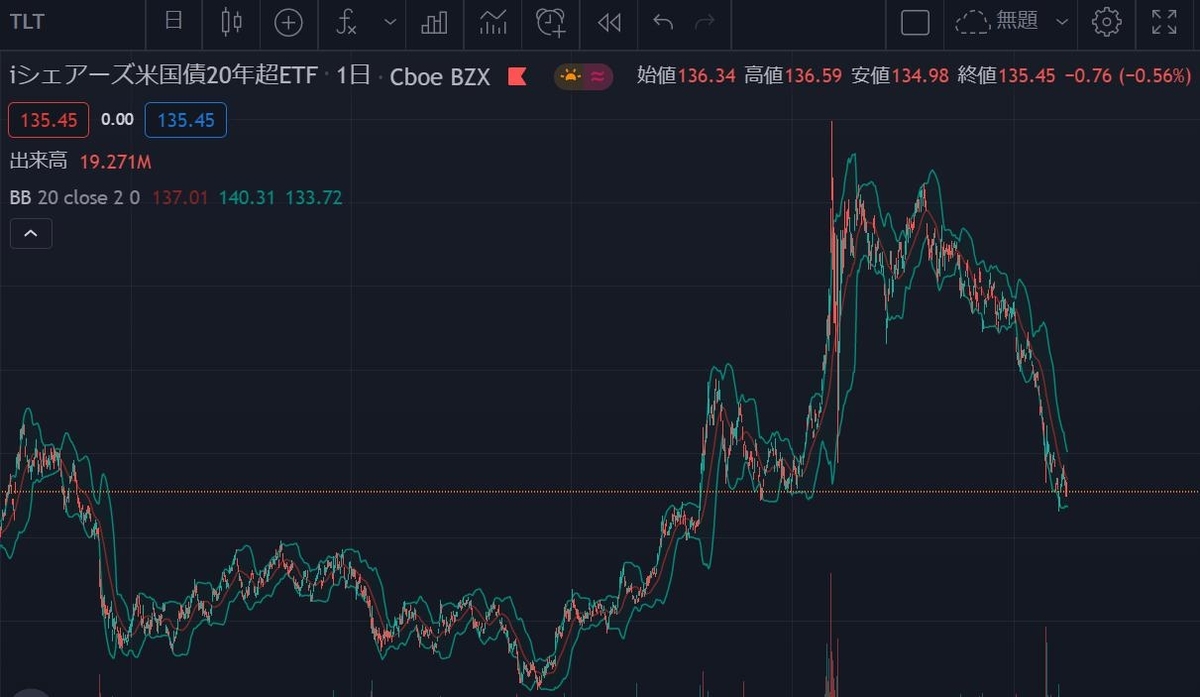Viewport: 1200px width, 697px height.
Task: Click the 137.01 BB basis value
Action: pos(180,198)
